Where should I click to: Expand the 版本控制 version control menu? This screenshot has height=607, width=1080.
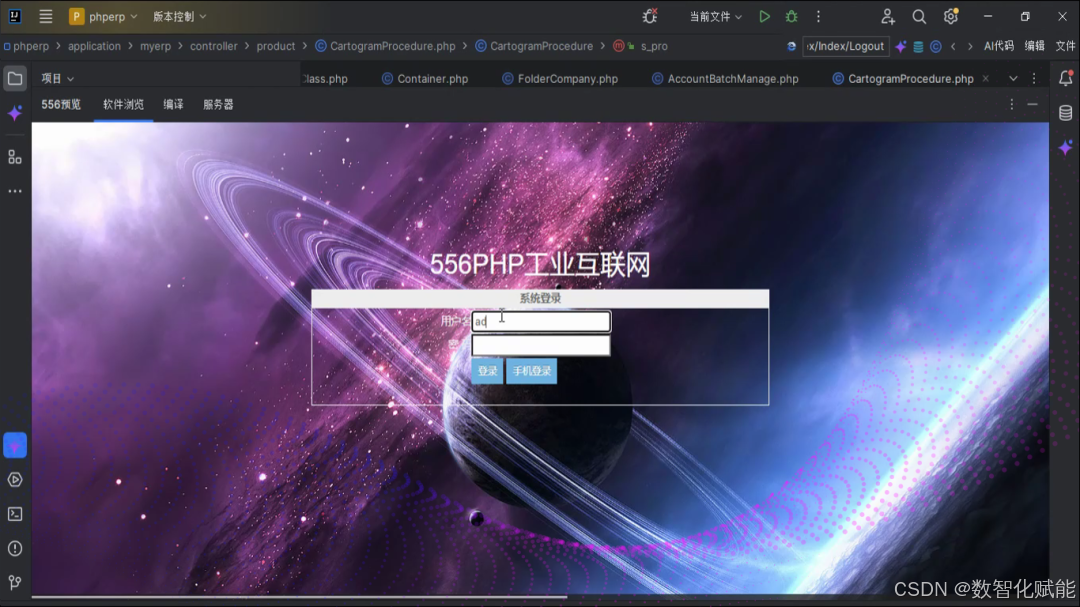coord(179,16)
